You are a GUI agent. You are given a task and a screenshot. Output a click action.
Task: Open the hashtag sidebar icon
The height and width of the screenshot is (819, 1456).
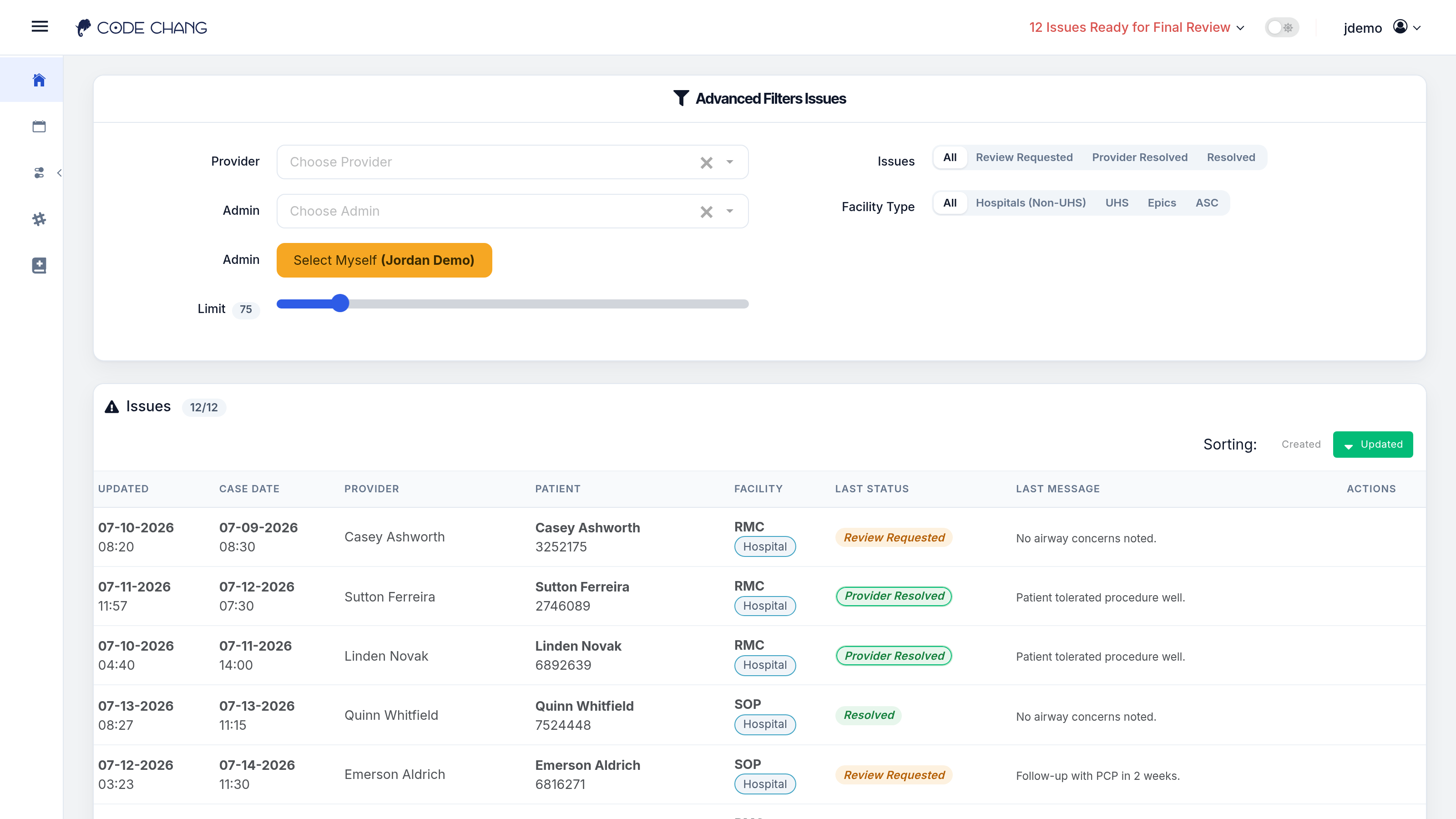point(39,219)
